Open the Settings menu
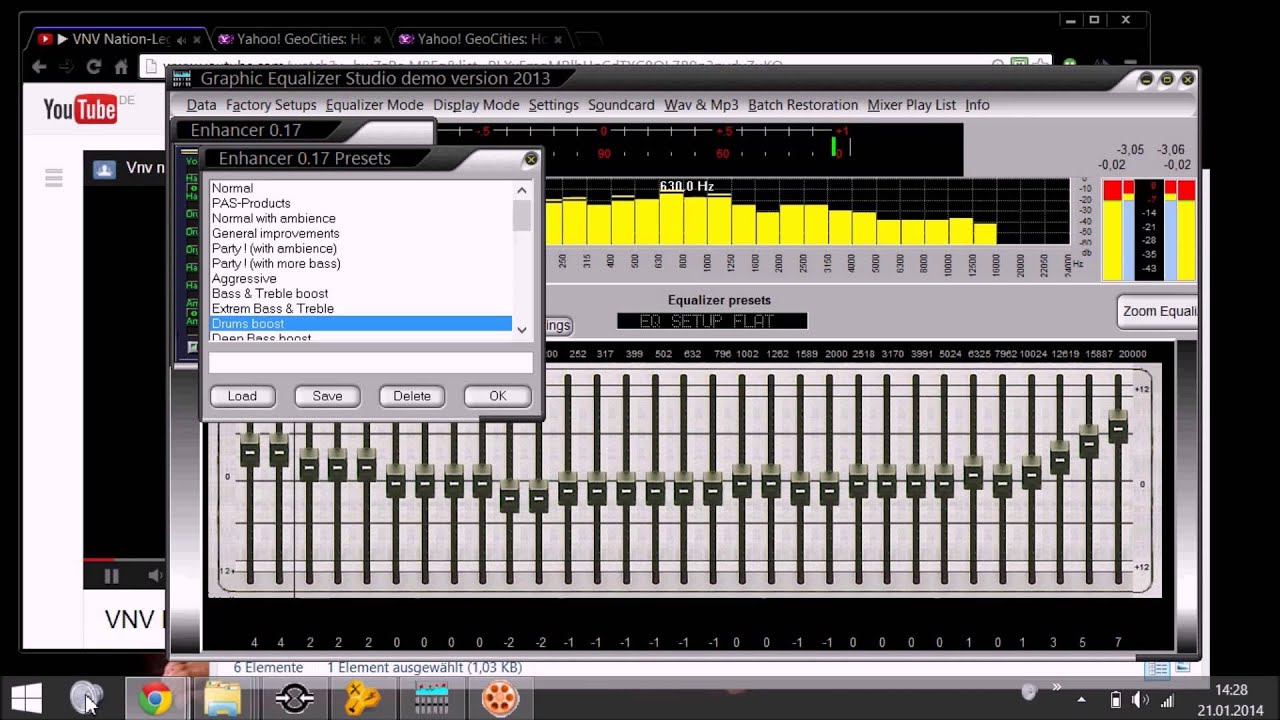 (553, 105)
